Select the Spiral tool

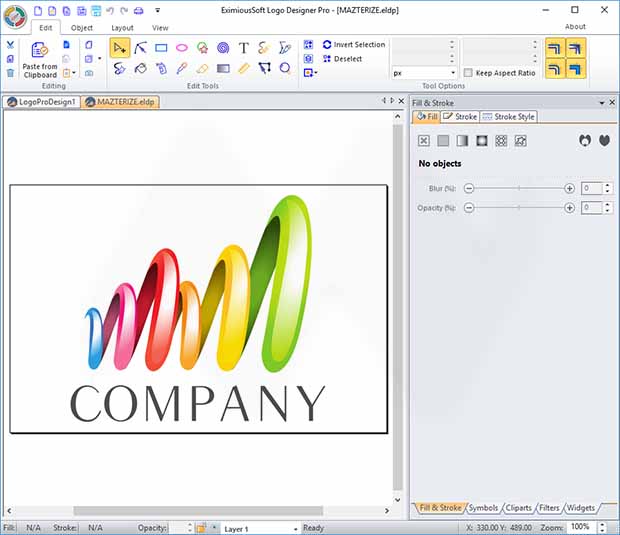(223, 48)
